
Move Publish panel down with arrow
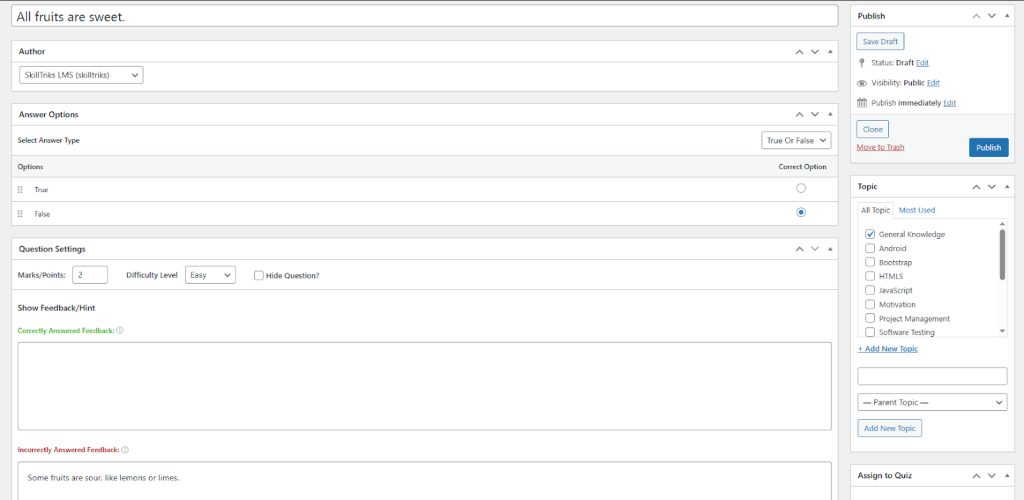tap(991, 16)
